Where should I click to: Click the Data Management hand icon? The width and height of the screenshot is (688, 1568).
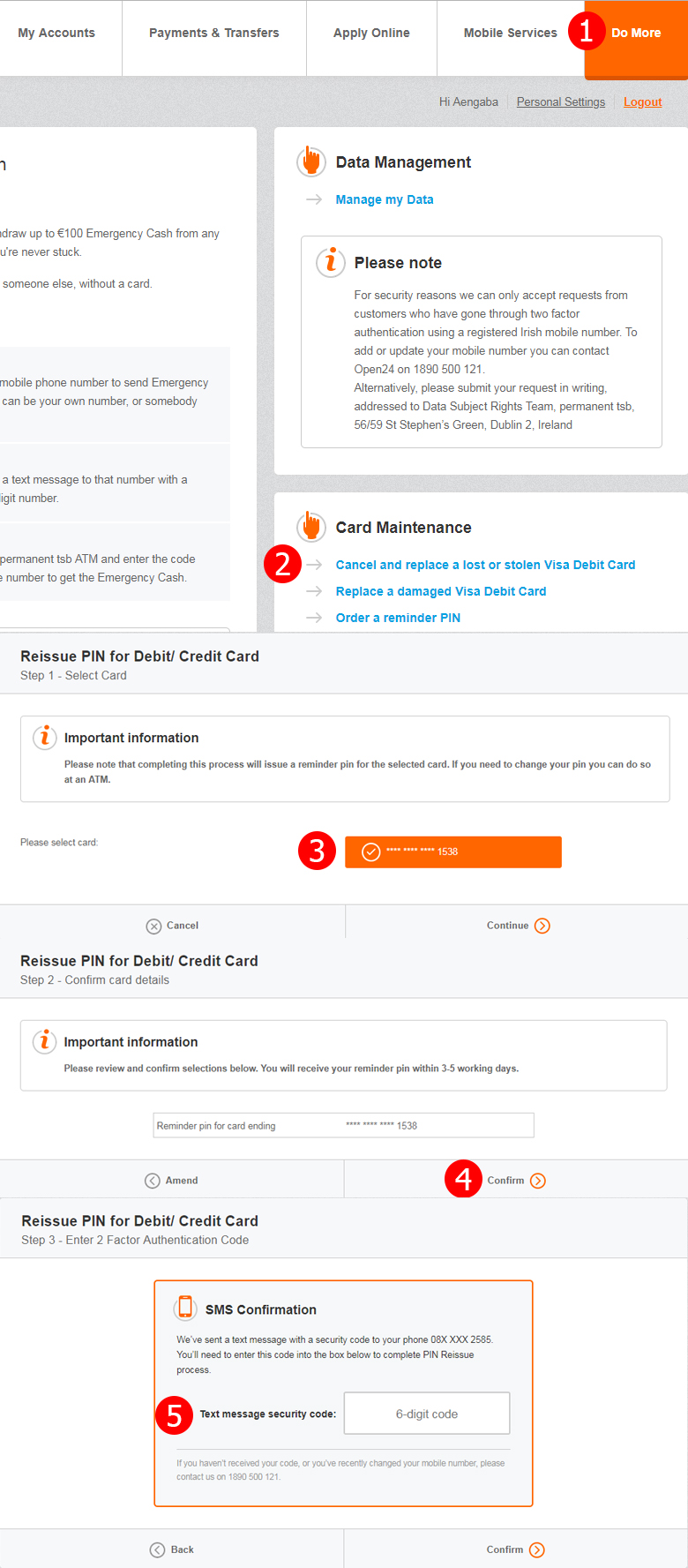[x=310, y=161]
